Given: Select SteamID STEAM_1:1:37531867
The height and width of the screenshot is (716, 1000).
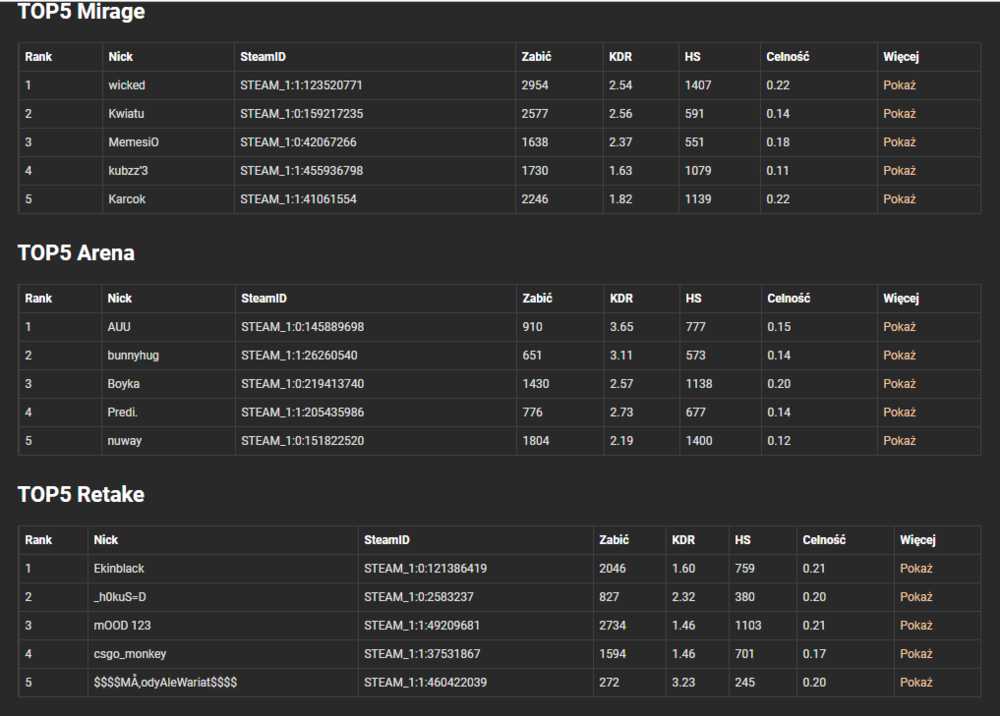Looking at the screenshot, I should tap(422, 654).
